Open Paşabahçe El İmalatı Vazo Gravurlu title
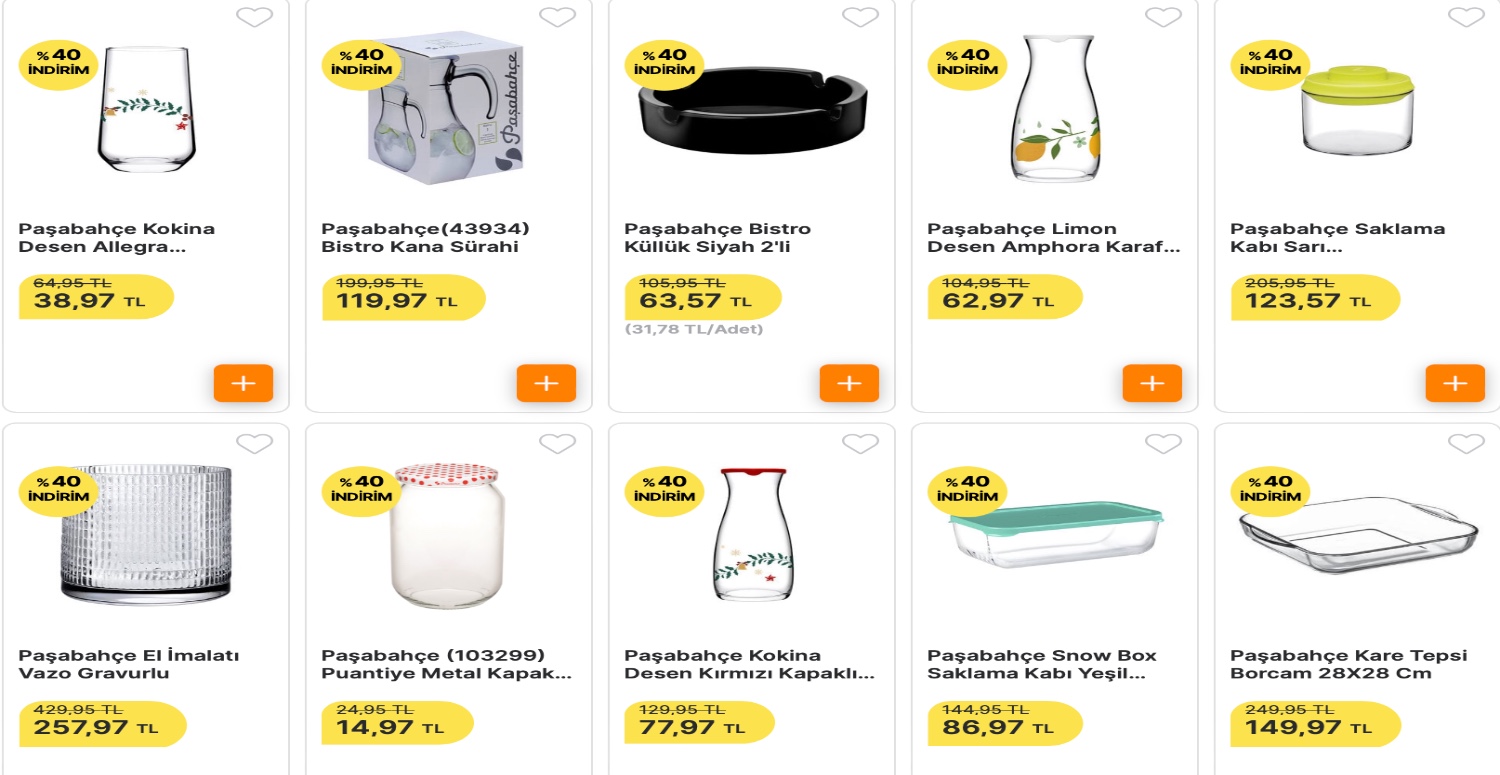Screen dimensions: 1500x775 (x=130, y=664)
